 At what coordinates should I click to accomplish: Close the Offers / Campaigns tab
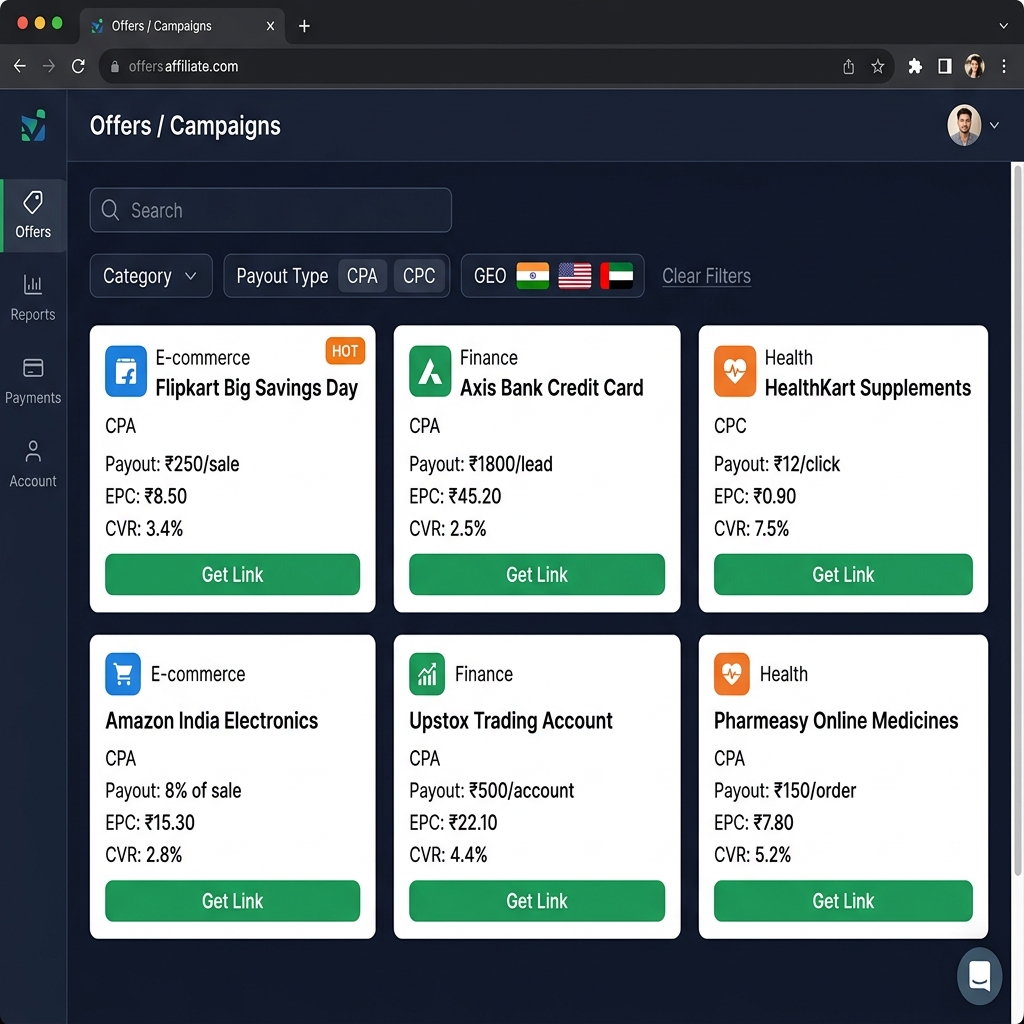(270, 26)
